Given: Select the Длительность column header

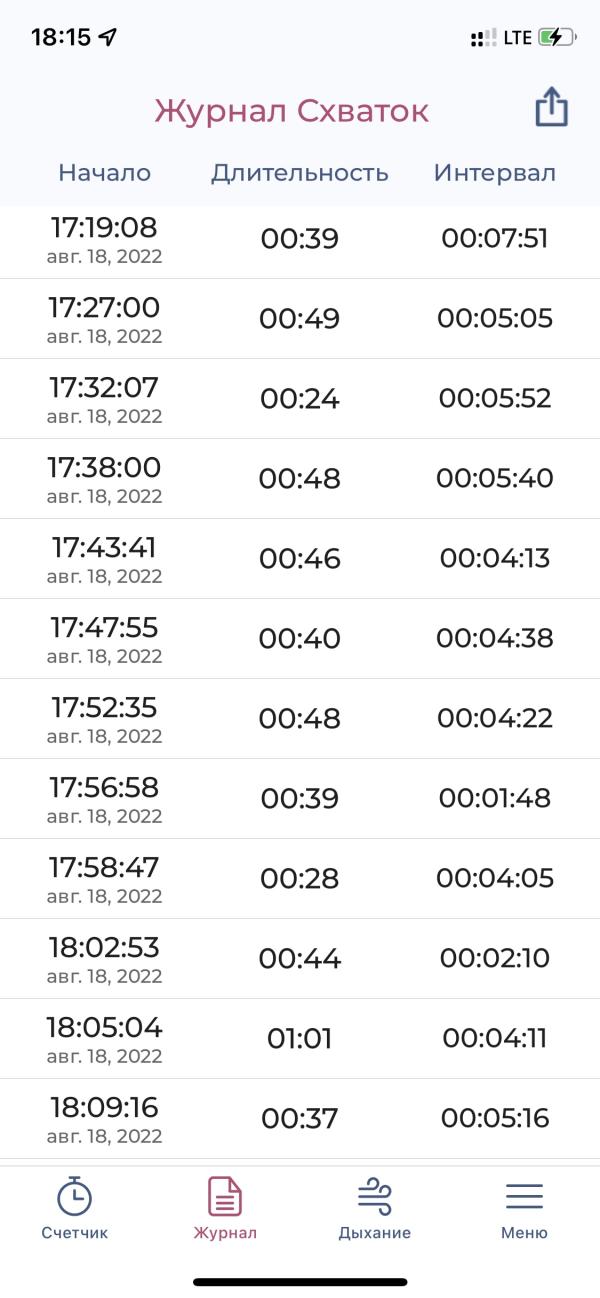Looking at the screenshot, I should [x=300, y=172].
